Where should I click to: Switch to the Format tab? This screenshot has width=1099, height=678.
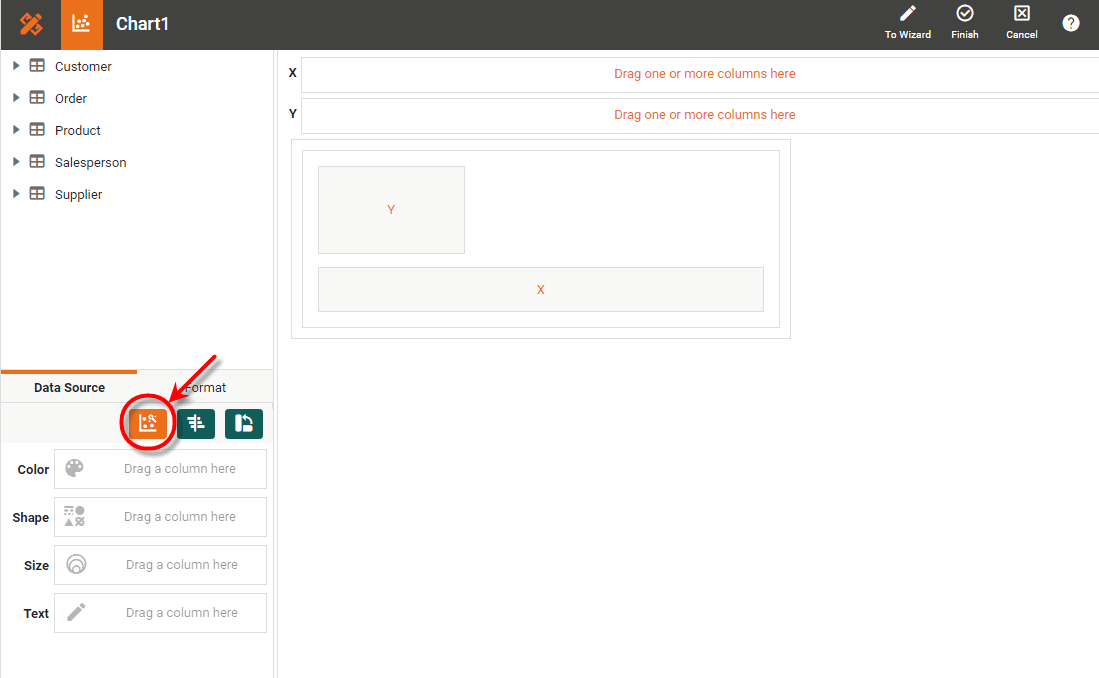[x=205, y=387]
